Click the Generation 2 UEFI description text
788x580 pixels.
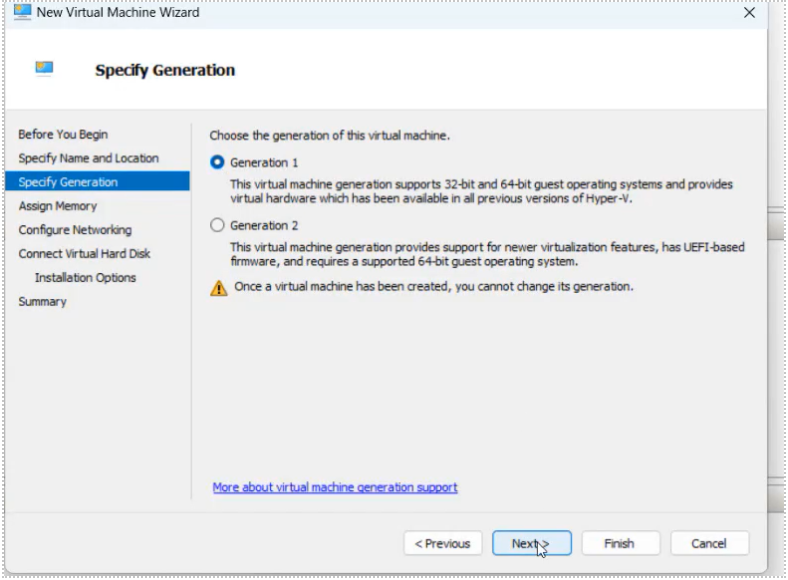click(487, 254)
